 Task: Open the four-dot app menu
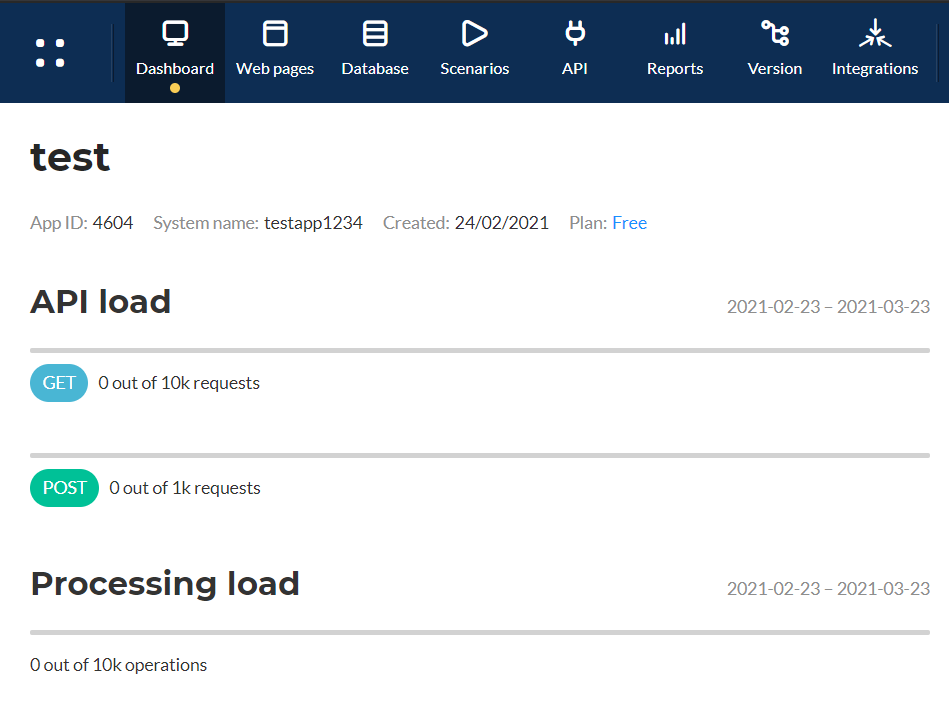pos(50,53)
